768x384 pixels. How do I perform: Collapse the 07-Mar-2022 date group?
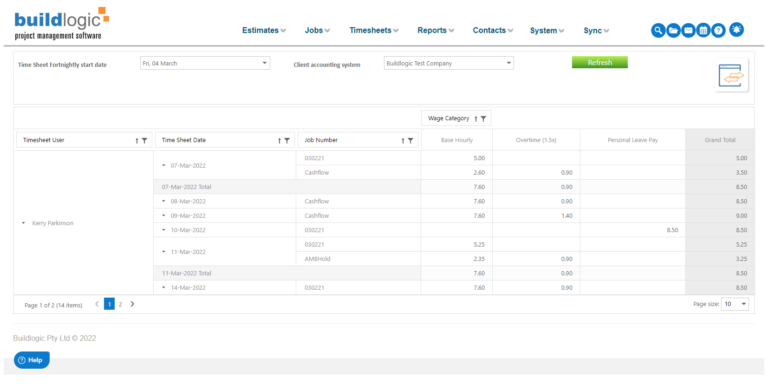coord(164,166)
